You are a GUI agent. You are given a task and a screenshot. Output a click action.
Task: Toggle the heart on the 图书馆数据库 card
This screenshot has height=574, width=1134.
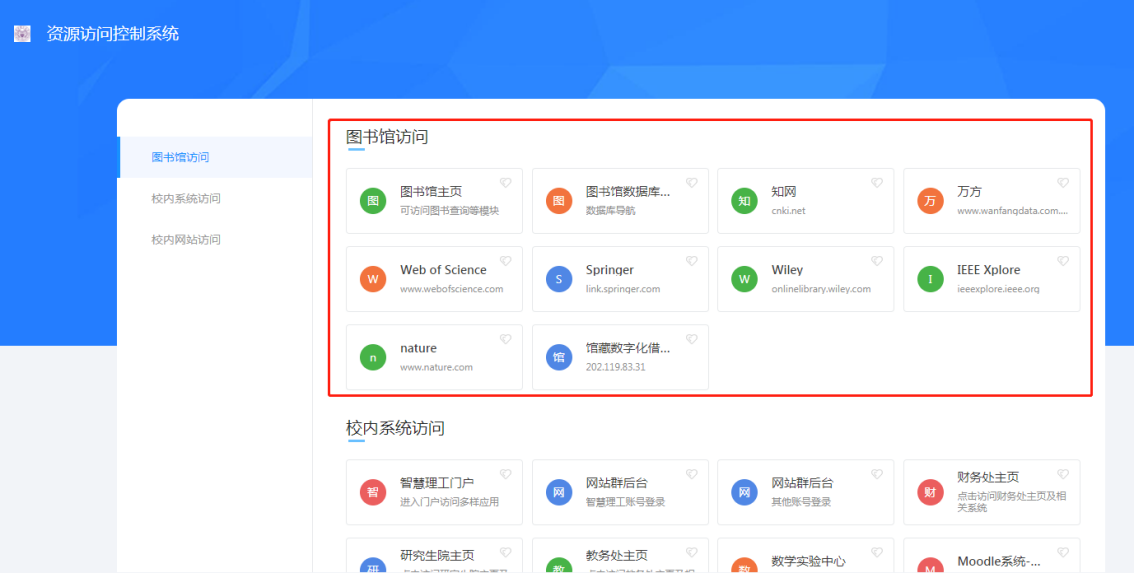[x=691, y=183]
